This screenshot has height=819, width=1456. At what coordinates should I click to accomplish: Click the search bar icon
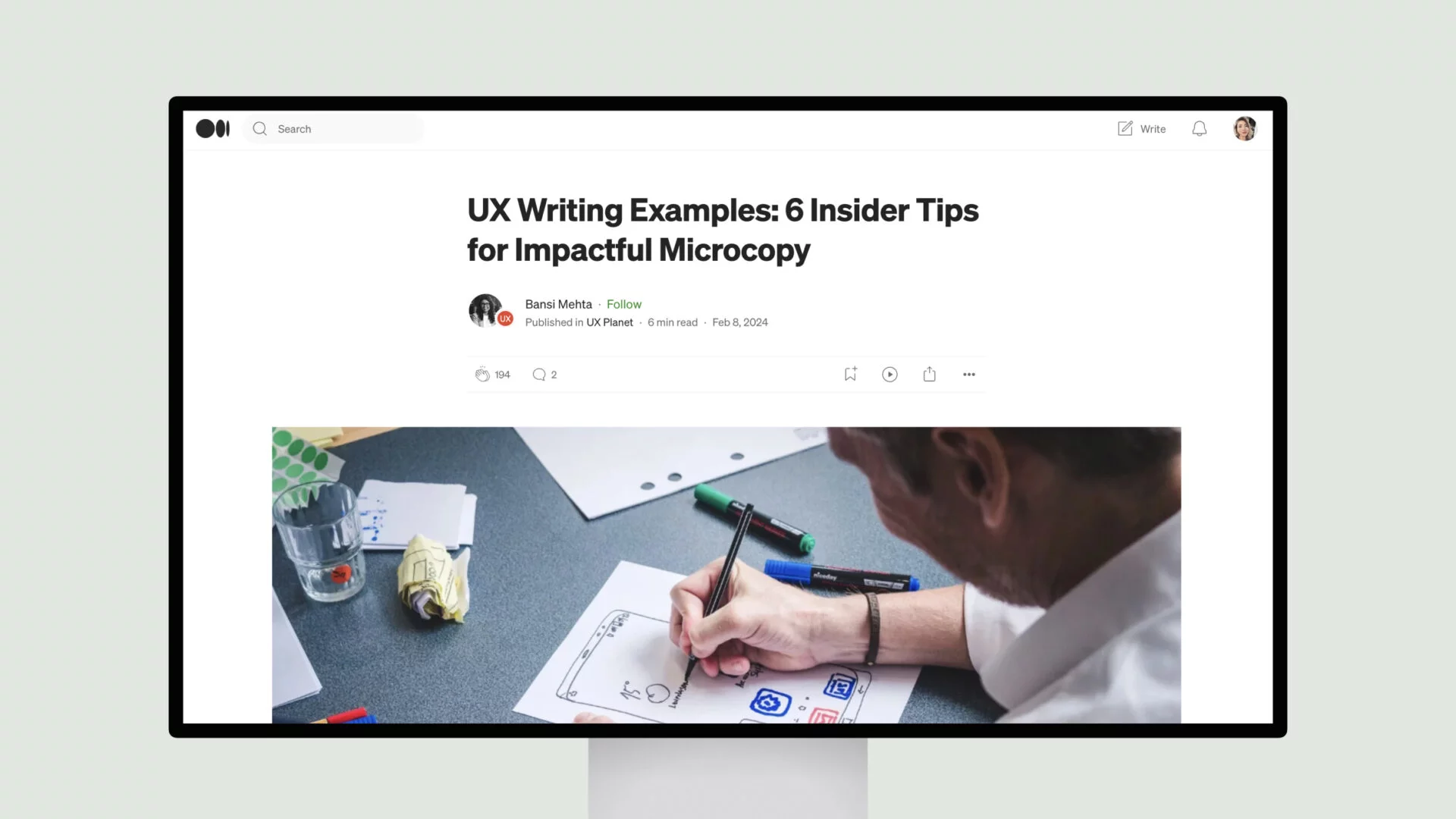tap(260, 128)
